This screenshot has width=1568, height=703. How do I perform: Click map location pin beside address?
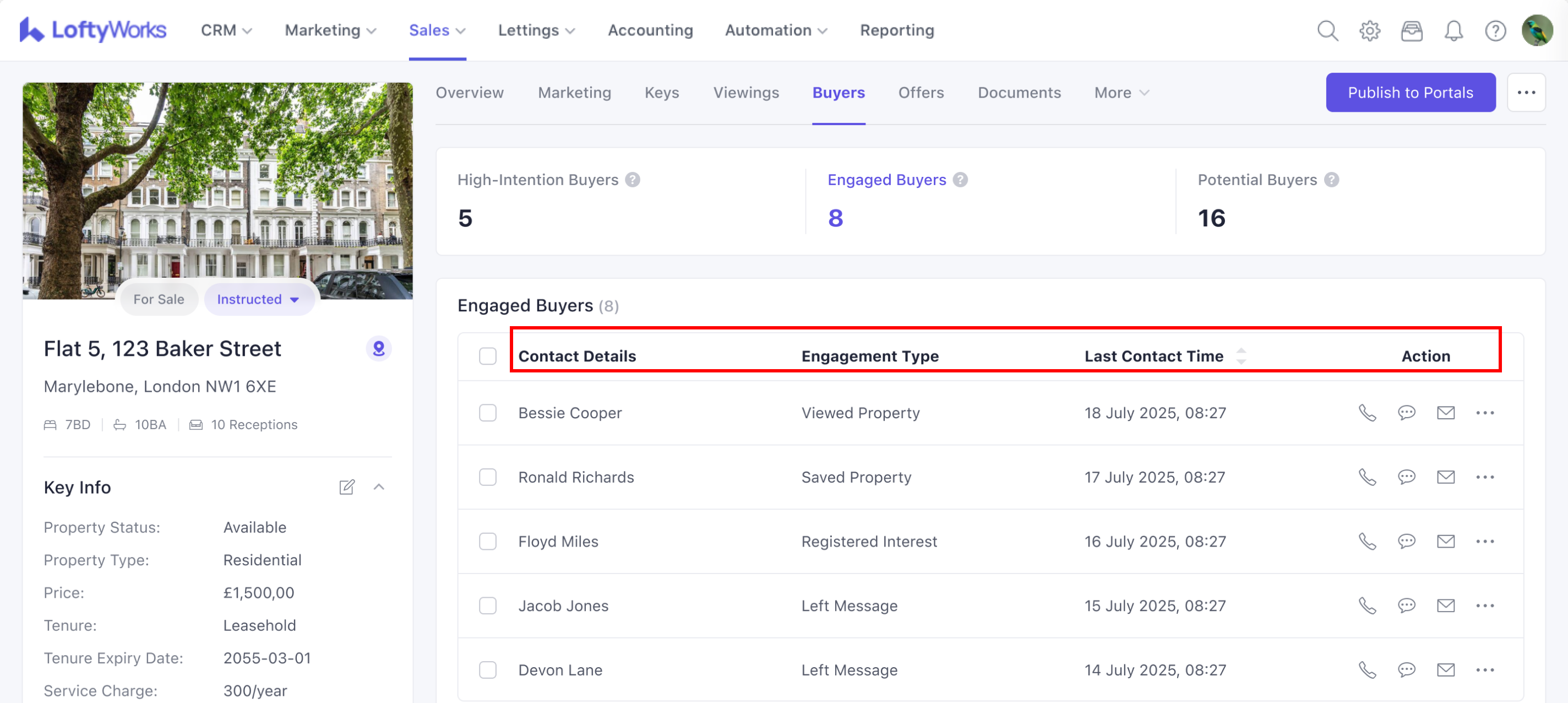tap(379, 348)
